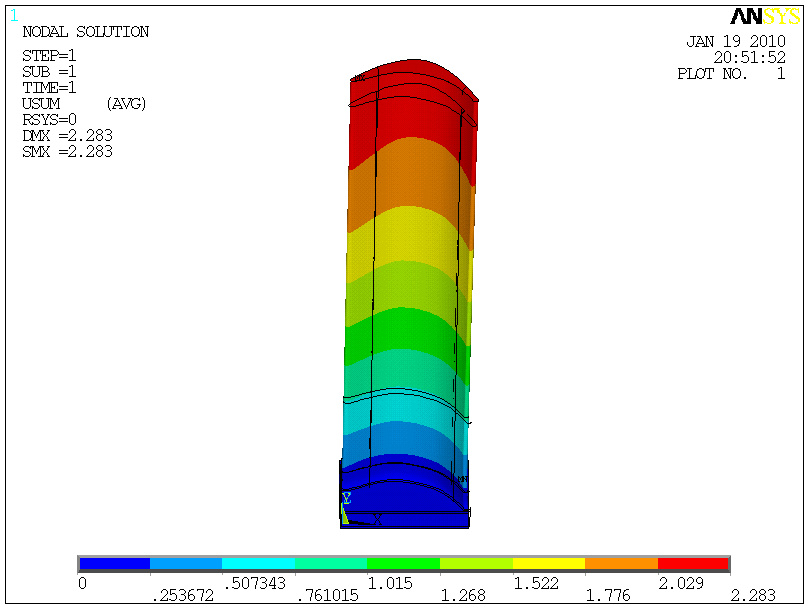The height and width of the screenshot is (610, 810).
Task: Click the PLOT NO. 1 label
Action: pyautogui.click(x=731, y=74)
